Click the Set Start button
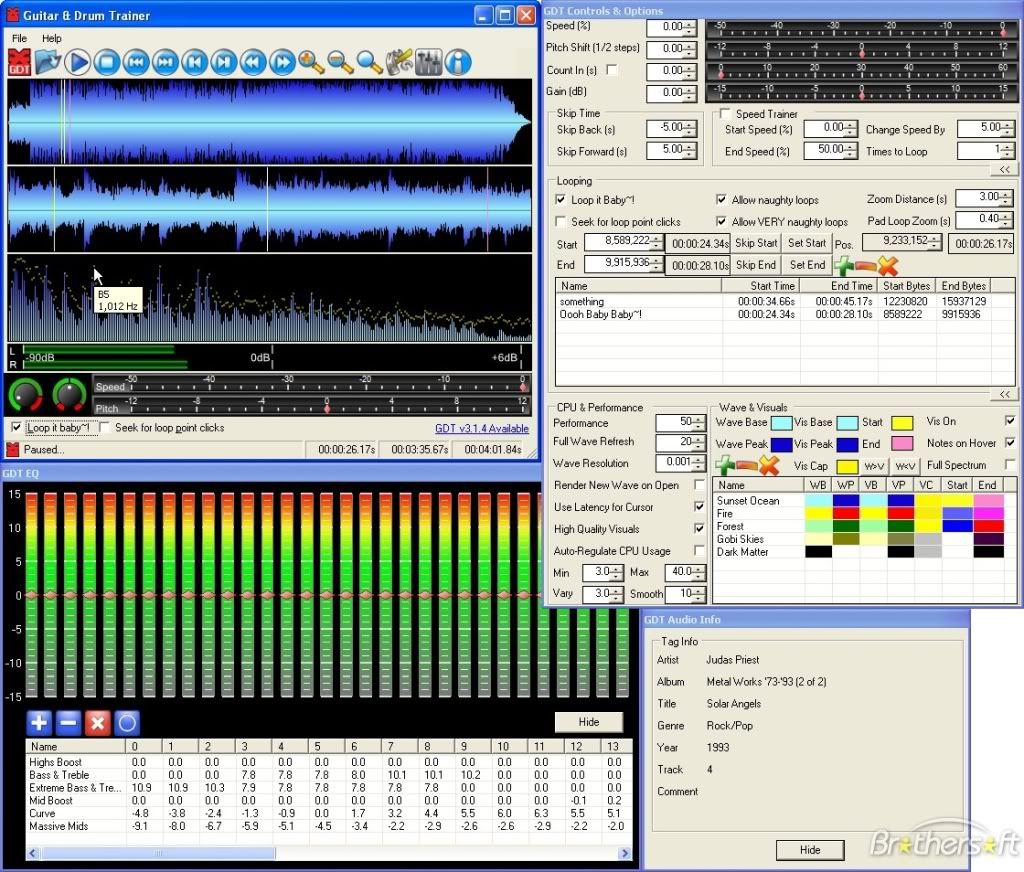Image resolution: width=1024 pixels, height=872 pixels. point(807,243)
